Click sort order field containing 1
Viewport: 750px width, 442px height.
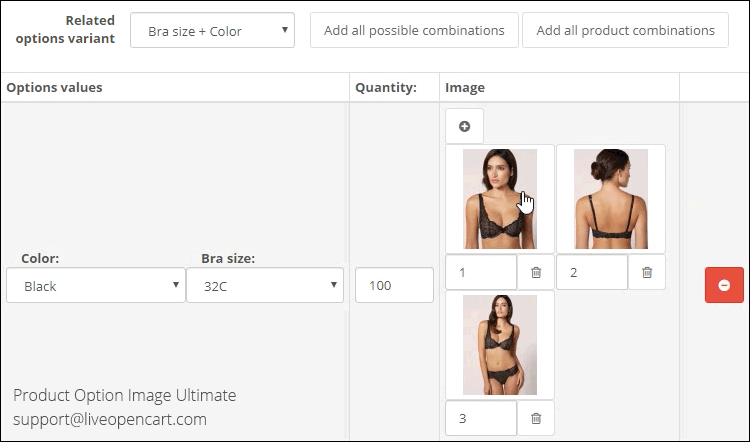[x=481, y=272]
